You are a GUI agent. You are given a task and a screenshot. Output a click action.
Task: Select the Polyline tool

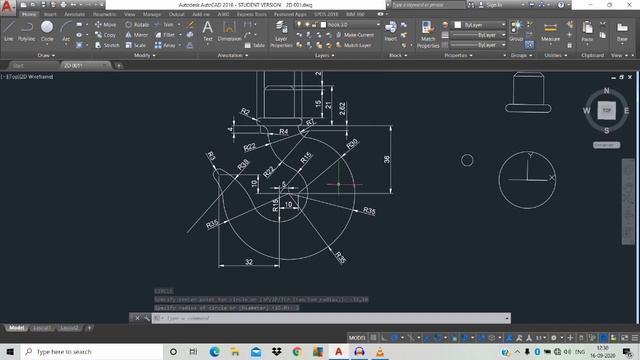27,31
